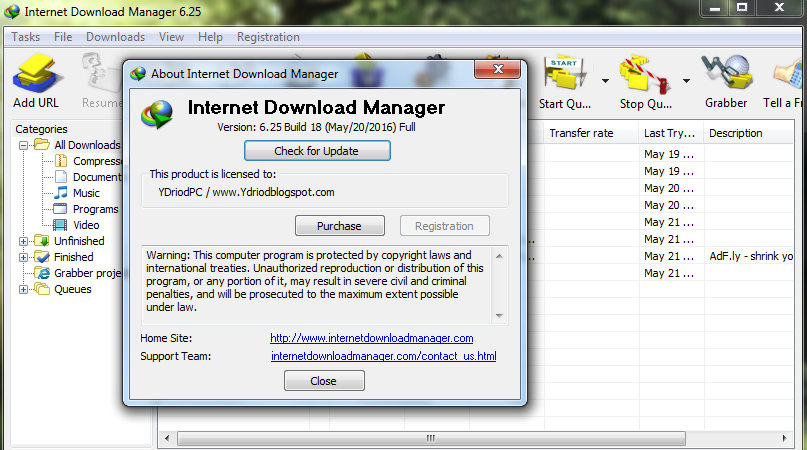The height and width of the screenshot is (450, 807).
Task: Click warning text scroll up arrow
Action: [499, 256]
